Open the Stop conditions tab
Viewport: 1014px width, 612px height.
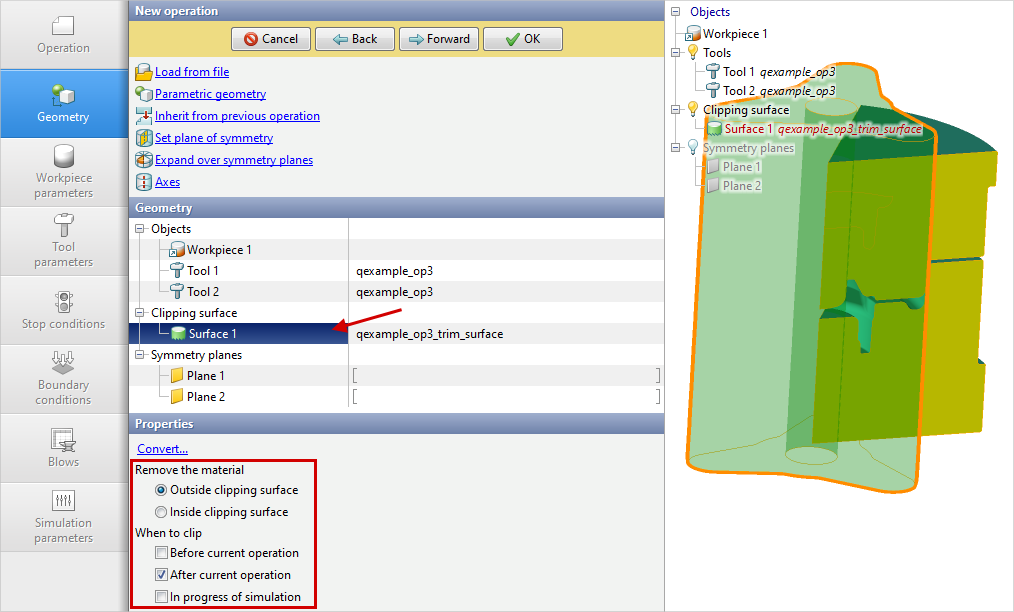(x=64, y=310)
